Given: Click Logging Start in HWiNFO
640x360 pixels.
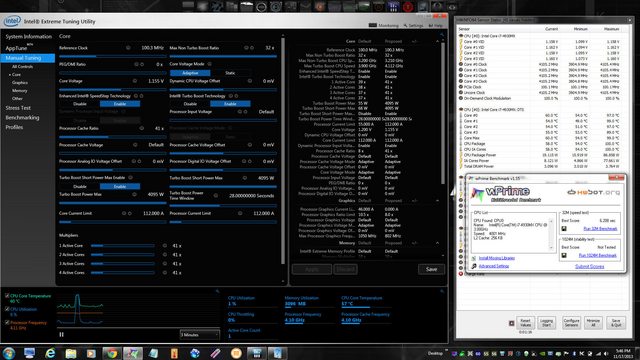Looking at the screenshot, I should pos(547,322).
